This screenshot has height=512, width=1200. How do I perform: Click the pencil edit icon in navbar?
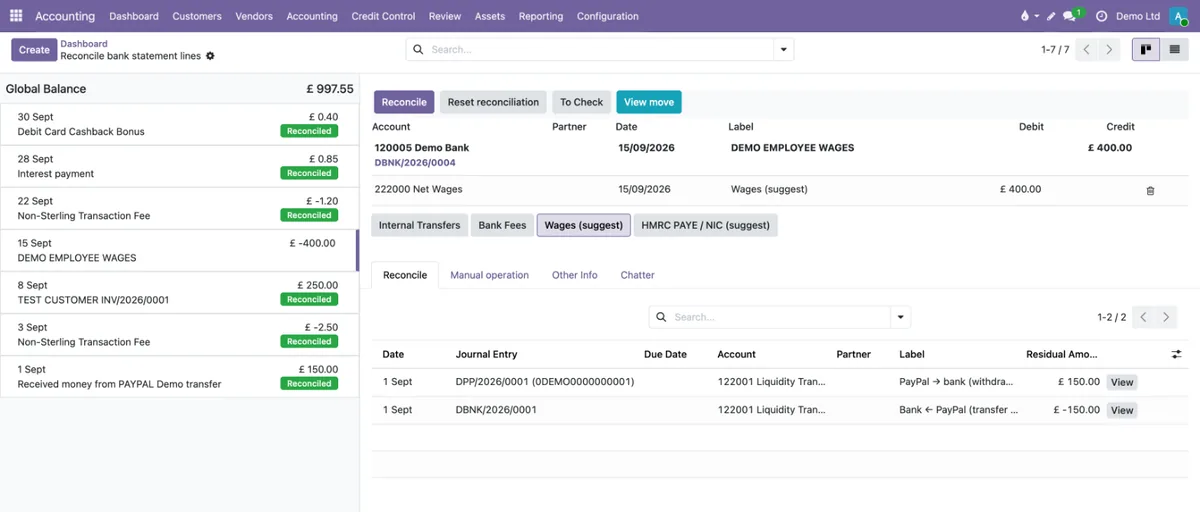click(x=1051, y=16)
